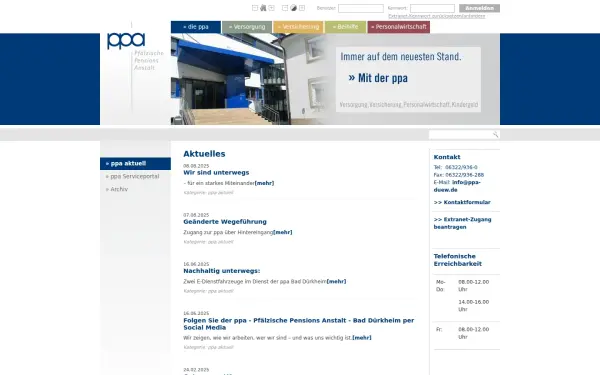Click the '14.00-16.00 Uhr' hours entry
600x375 pixels.
click(x=473, y=306)
